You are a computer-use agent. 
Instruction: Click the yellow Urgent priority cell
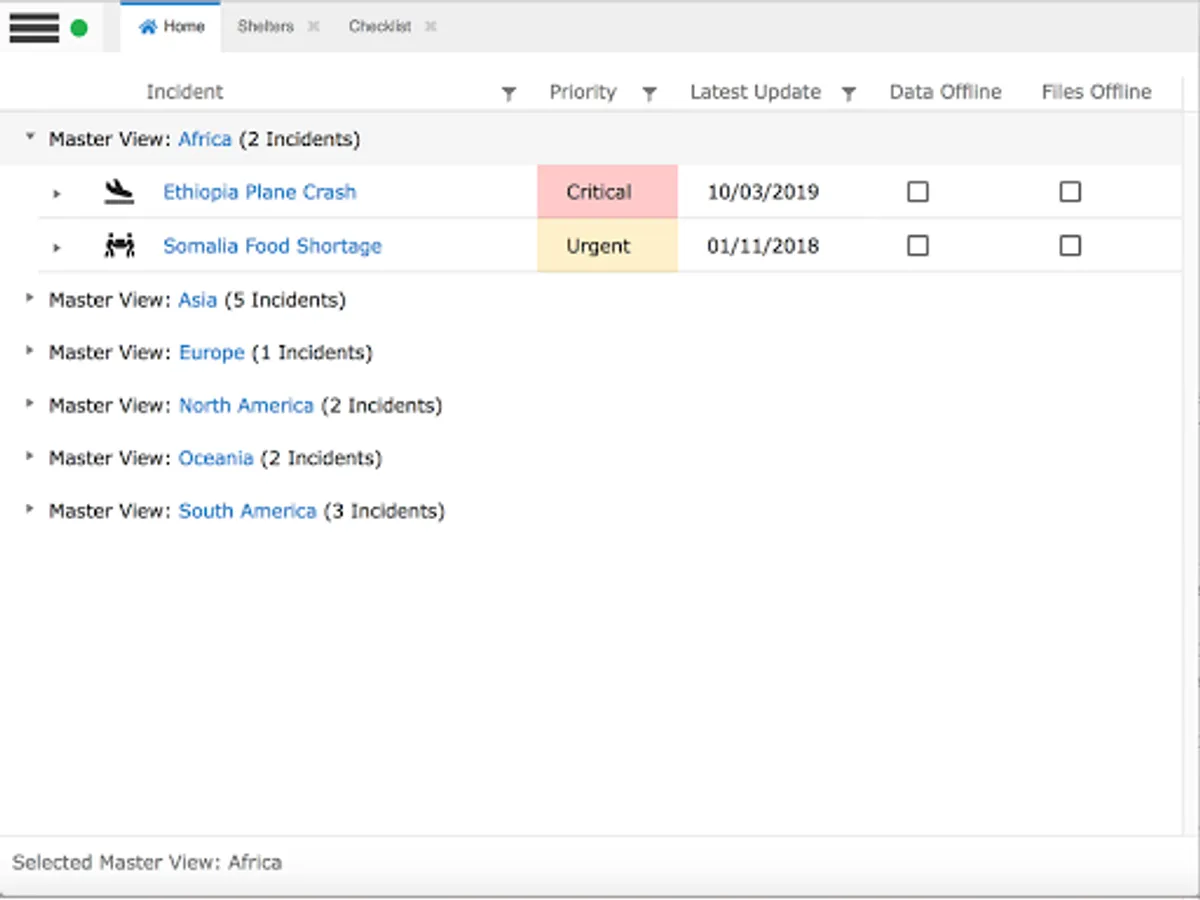[x=607, y=246]
